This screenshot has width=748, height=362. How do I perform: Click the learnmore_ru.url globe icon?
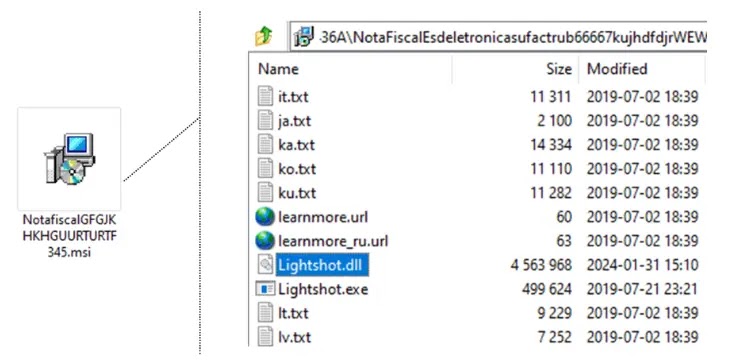pyautogui.click(x=265, y=241)
